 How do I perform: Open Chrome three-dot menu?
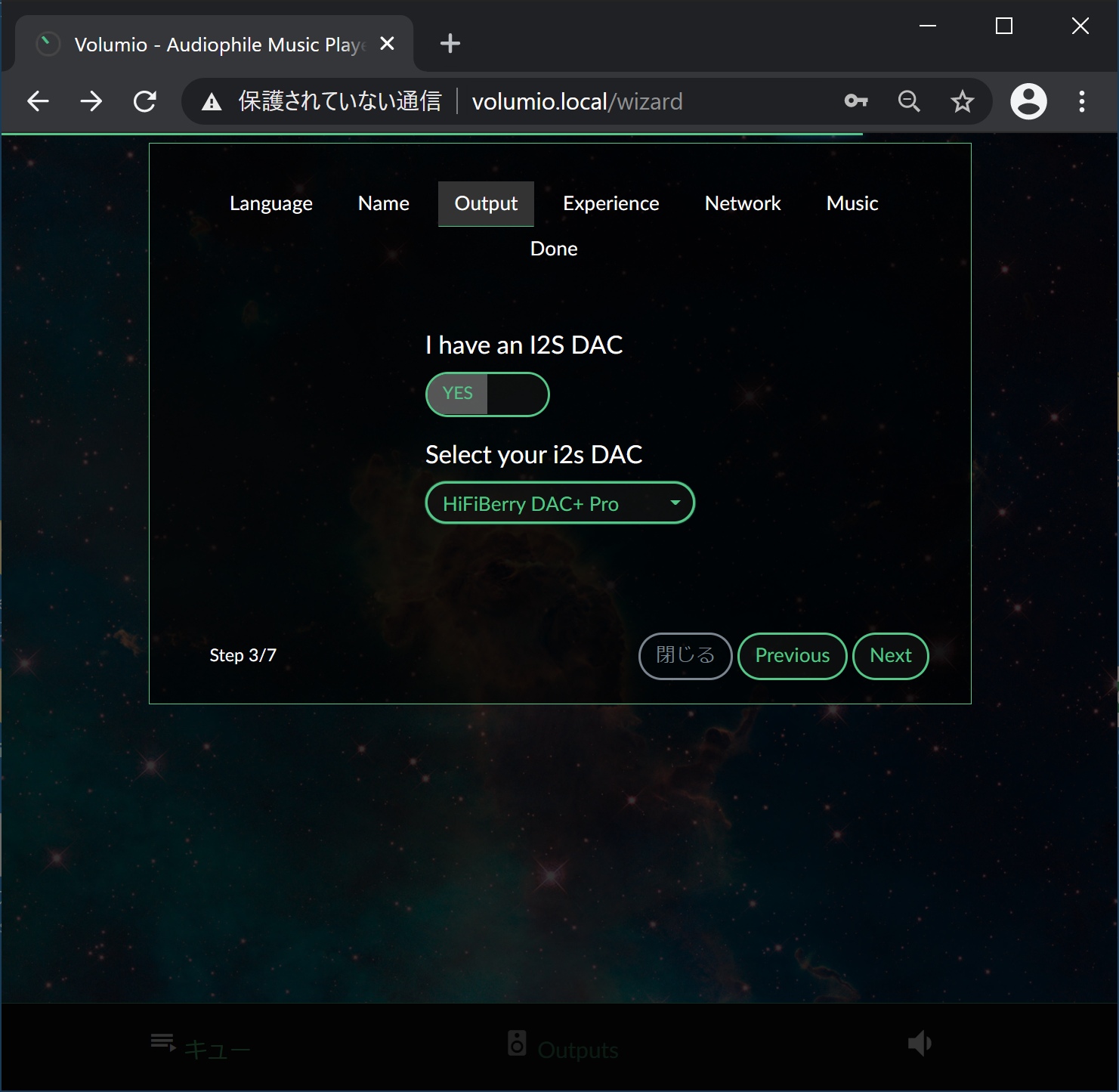tap(1081, 101)
